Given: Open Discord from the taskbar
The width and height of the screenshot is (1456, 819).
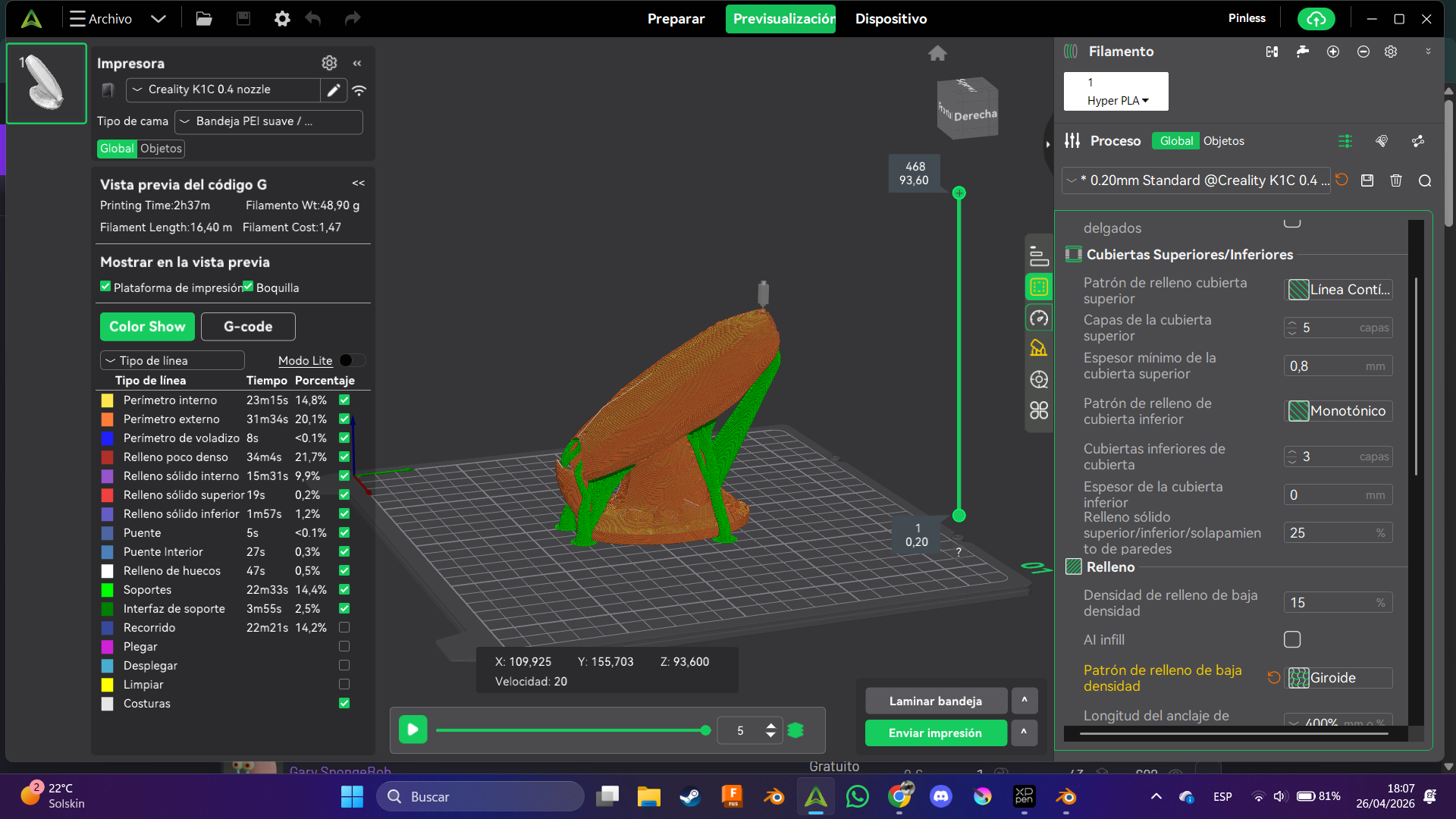Looking at the screenshot, I should click(x=941, y=796).
